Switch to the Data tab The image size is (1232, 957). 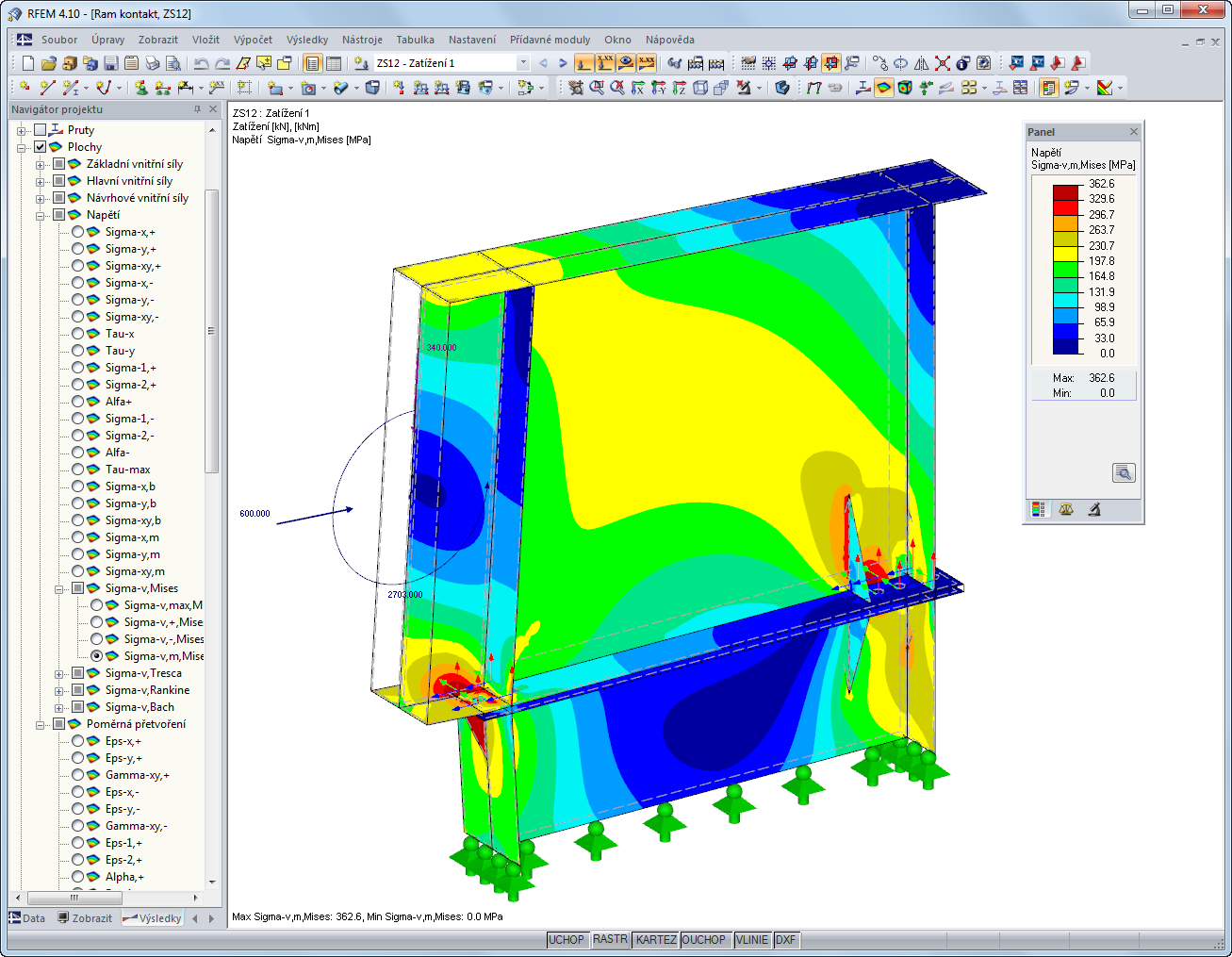pos(31,917)
